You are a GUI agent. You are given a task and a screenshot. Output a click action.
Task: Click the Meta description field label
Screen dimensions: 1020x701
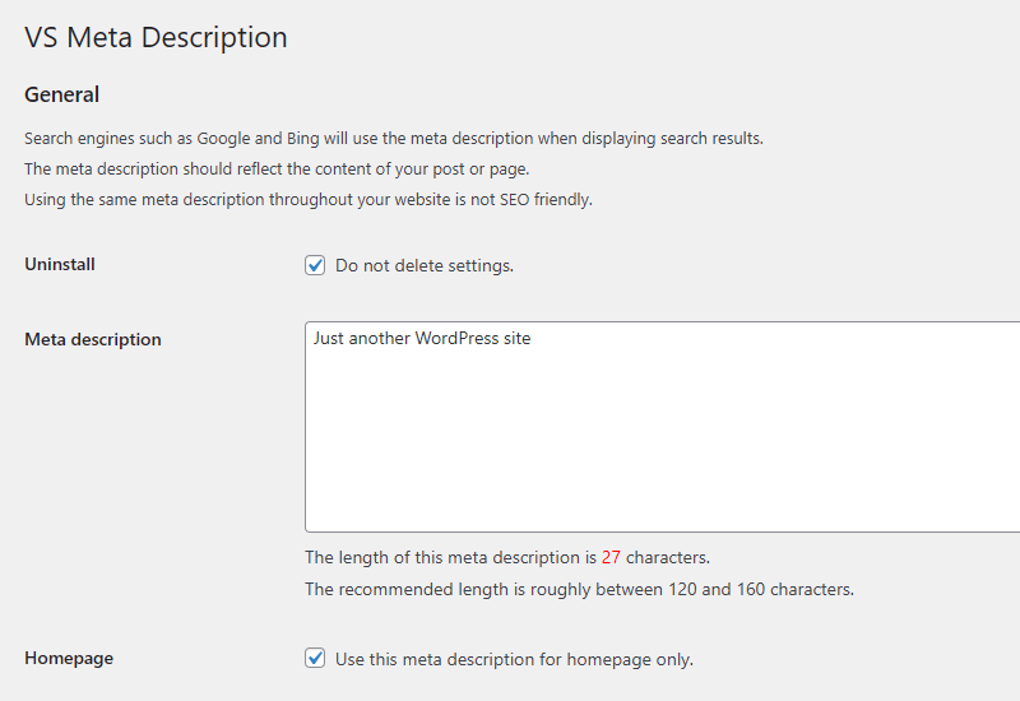click(92, 339)
